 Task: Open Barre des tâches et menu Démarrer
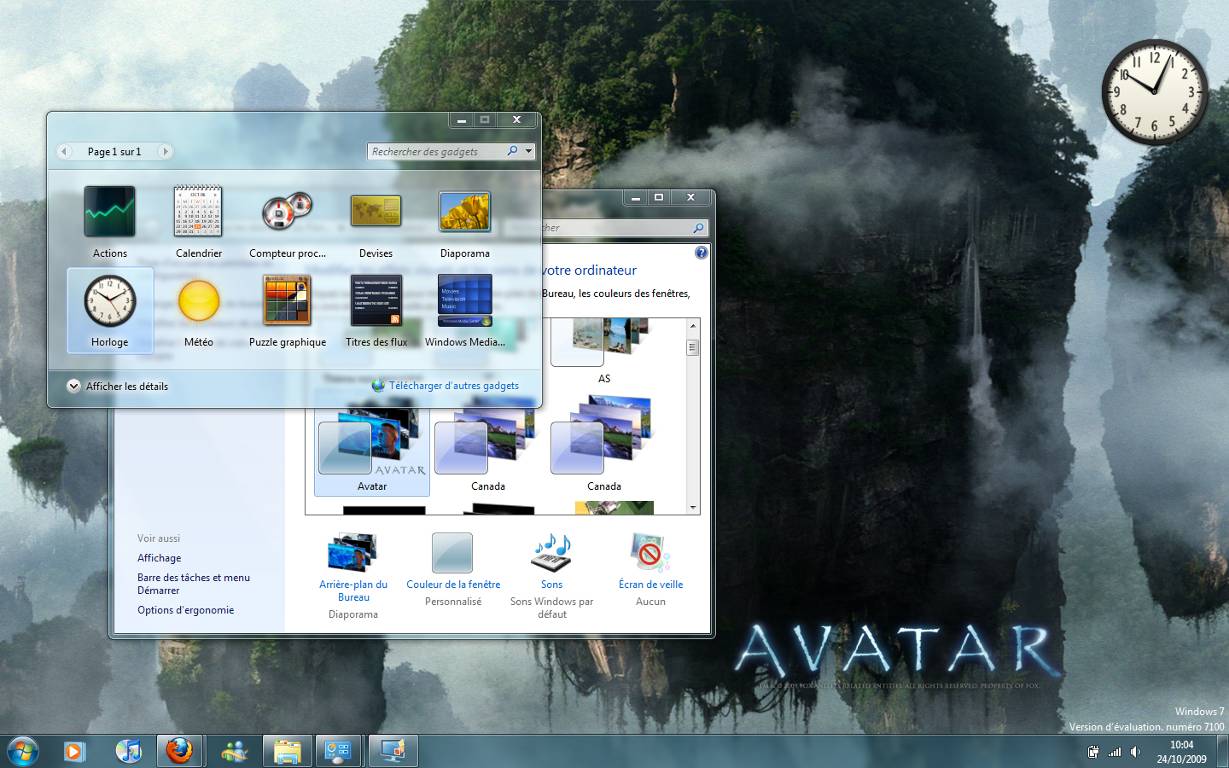pyautogui.click(x=194, y=584)
